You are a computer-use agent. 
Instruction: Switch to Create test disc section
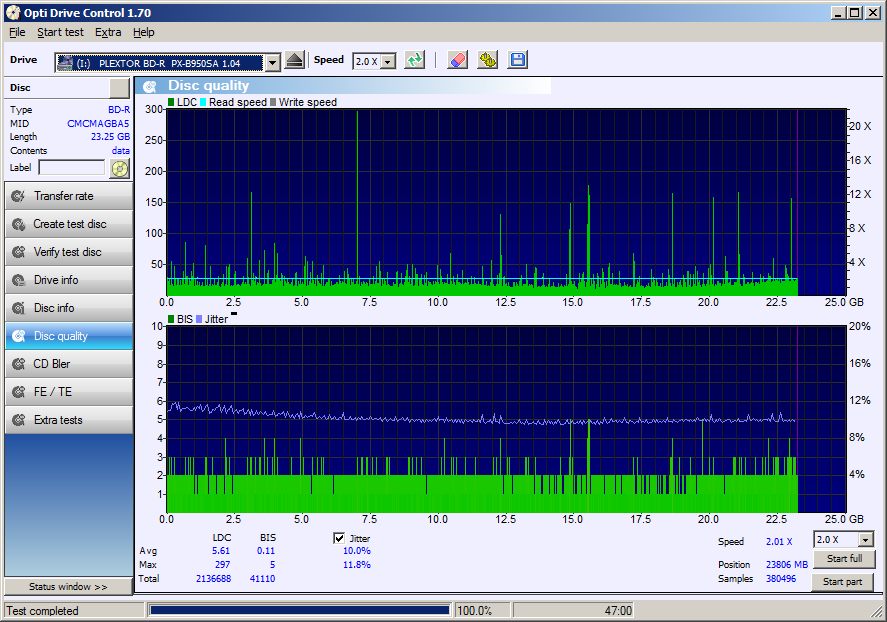point(69,224)
